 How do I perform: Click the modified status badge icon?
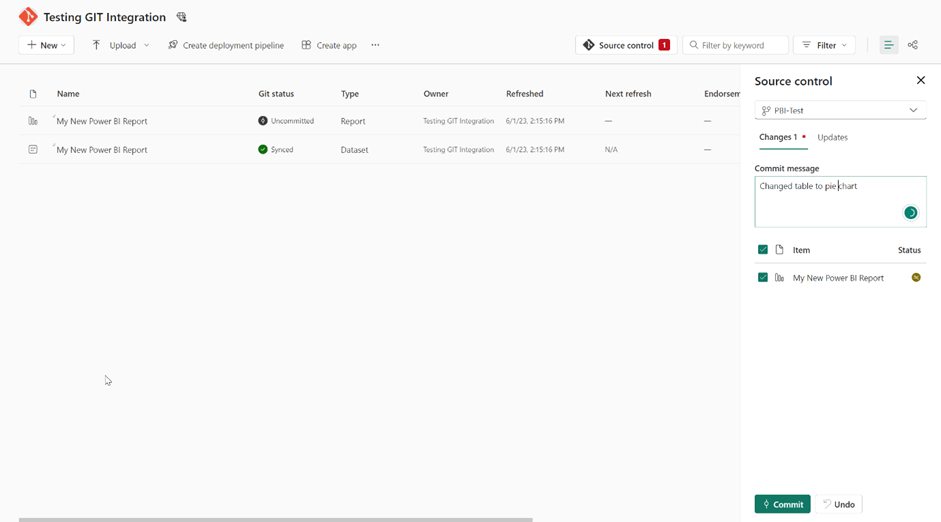[x=916, y=277]
